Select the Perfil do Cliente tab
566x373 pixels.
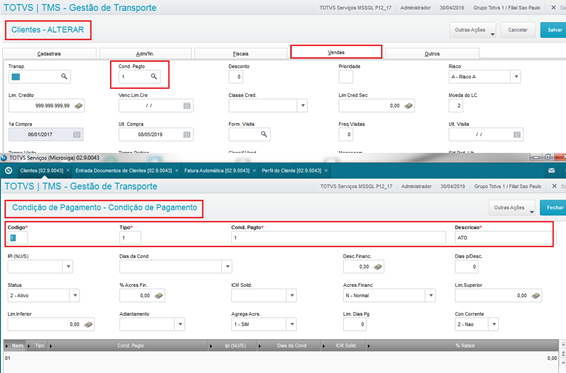[291, 170]
